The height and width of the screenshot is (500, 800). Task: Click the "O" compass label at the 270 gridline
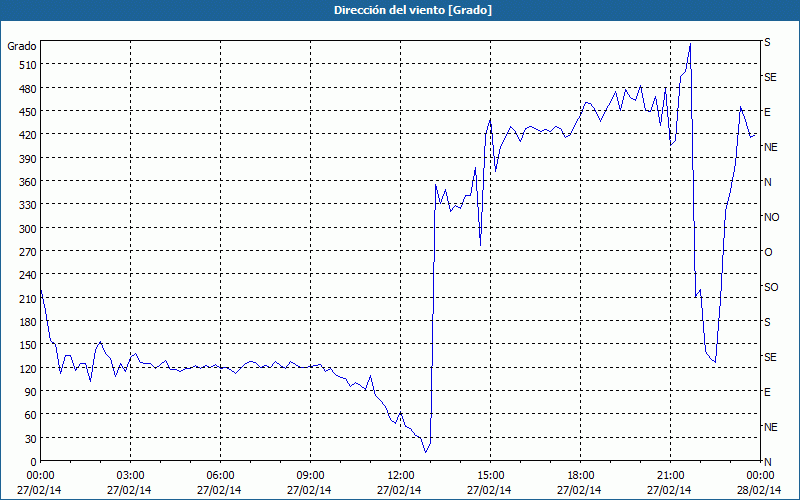768,252
